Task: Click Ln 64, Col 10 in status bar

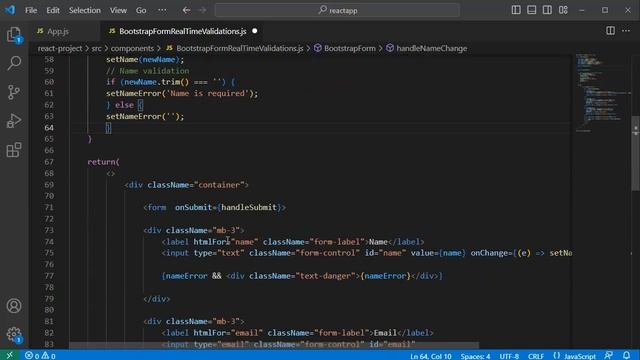Action: [x=431, y=356]
